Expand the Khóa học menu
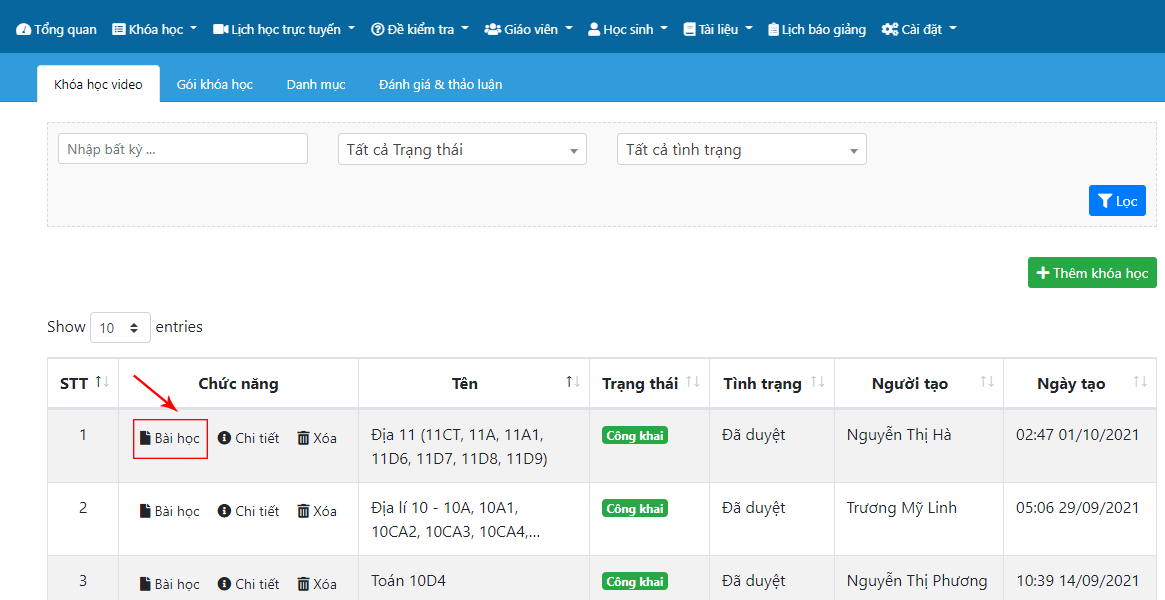The height and width of the screenshot is (600, 1165). [155, 30]
